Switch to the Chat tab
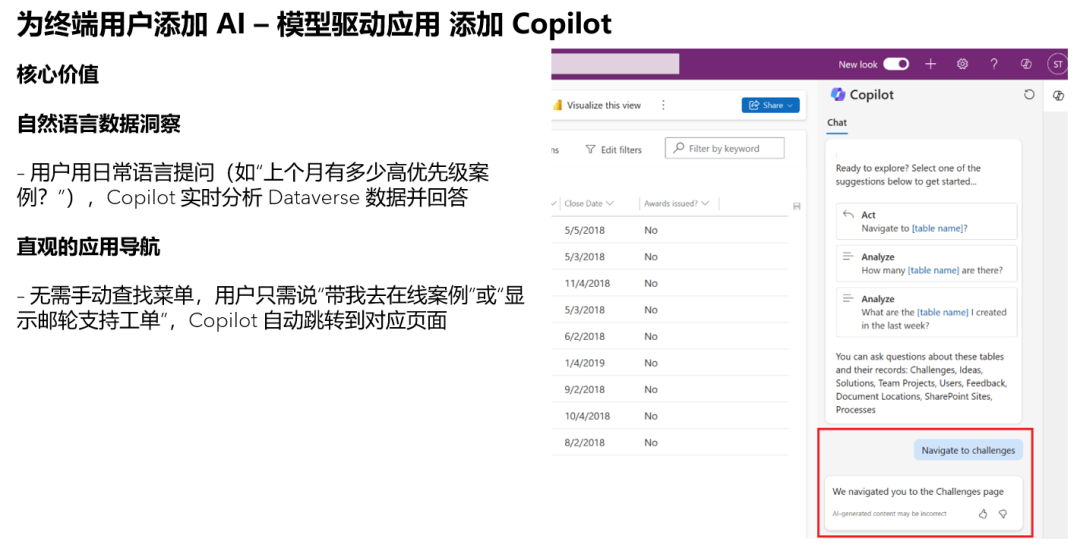This screenshot has width=1080, height=551. [x=837, y=122]
